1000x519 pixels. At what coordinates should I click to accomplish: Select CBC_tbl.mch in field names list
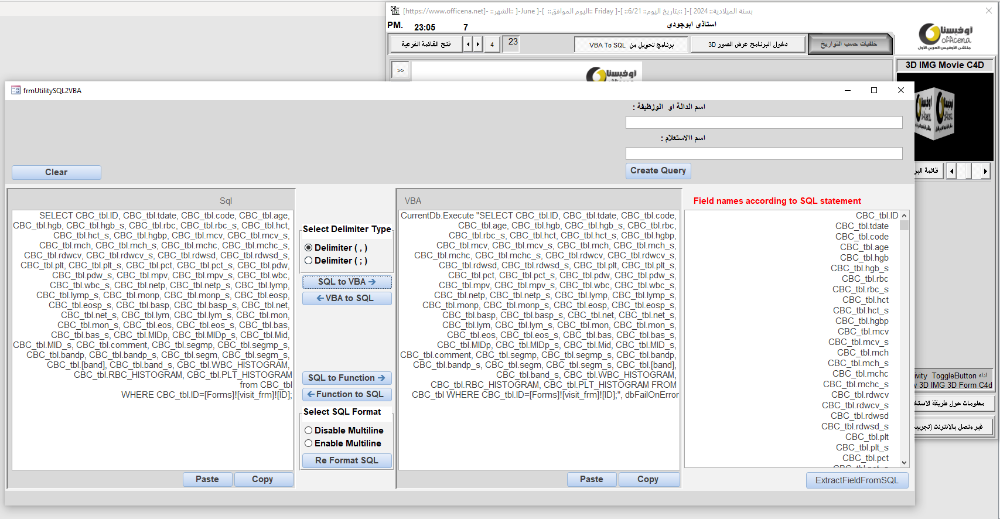pyautogui.click(x=863, y=353)
